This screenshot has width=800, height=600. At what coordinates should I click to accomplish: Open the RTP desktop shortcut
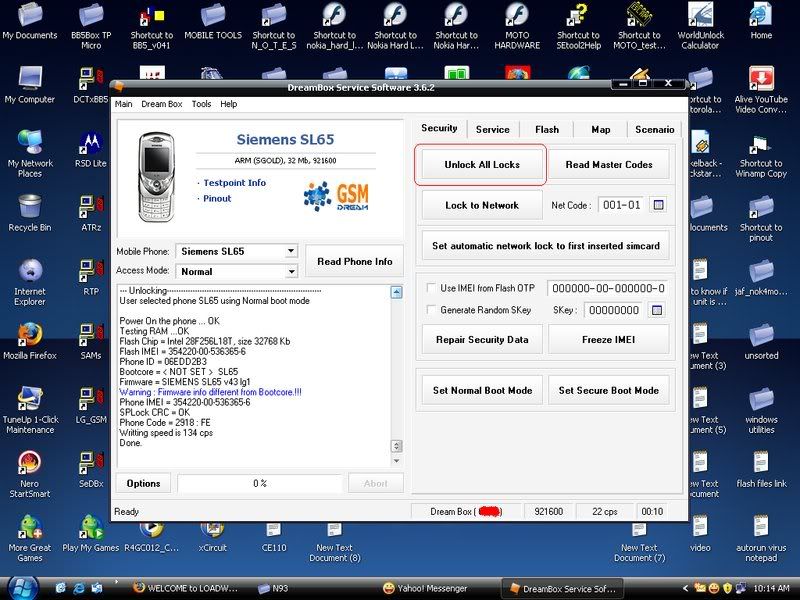point(91,278)
